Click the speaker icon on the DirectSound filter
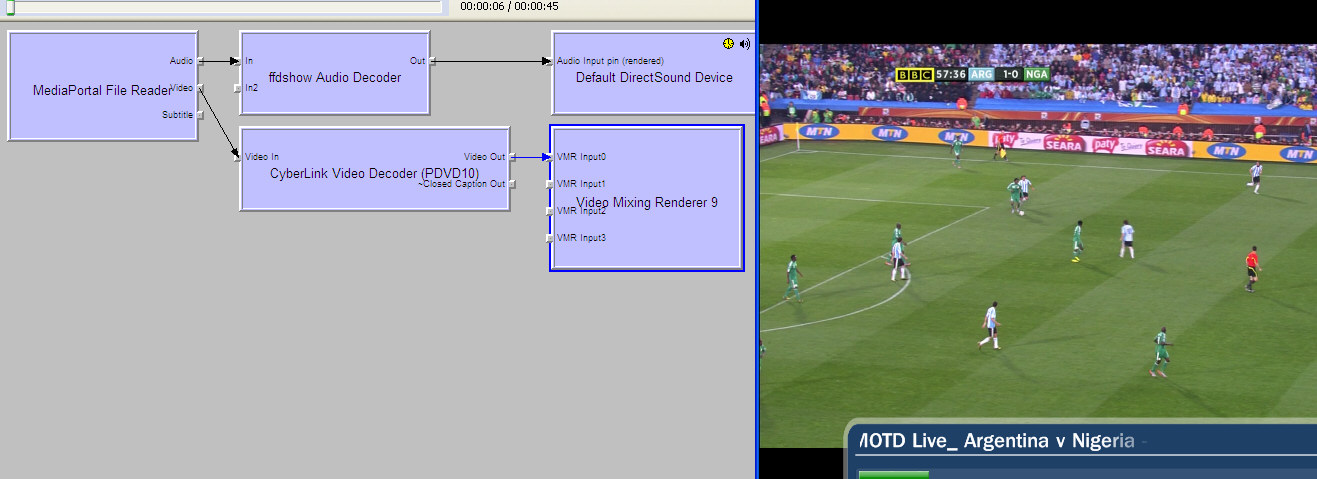Viewport: 1317px width, 479px height. pos(745,44)
